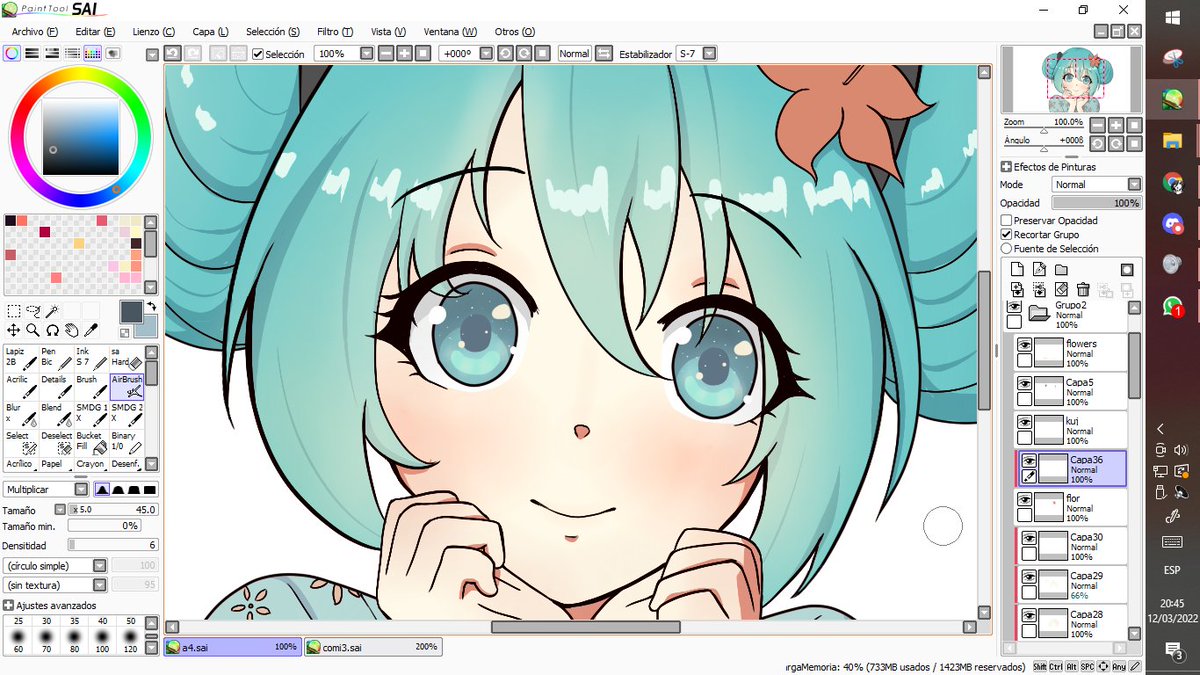
Task: Choose the AirBrush tool
Action: (x=126, y=387)
